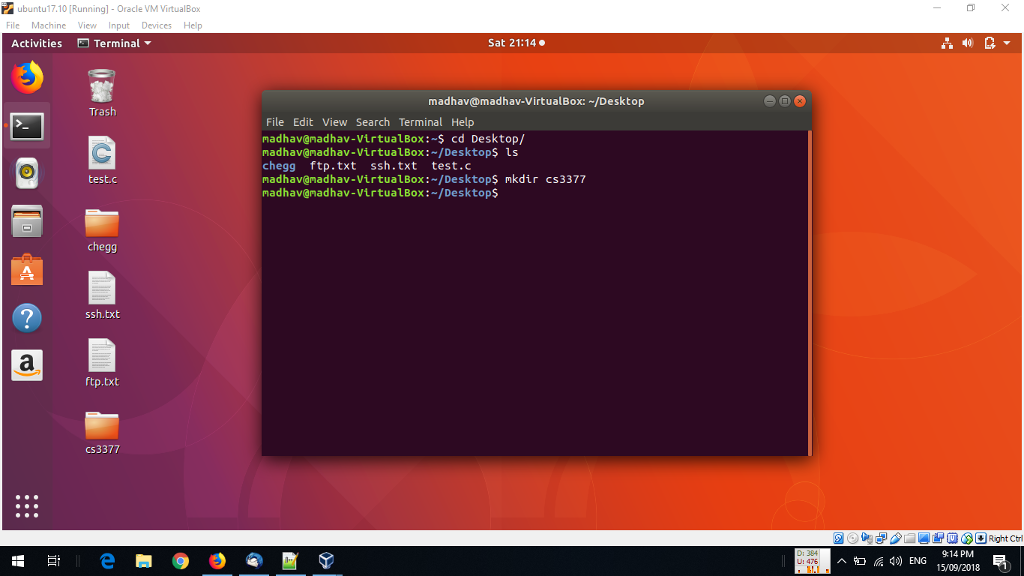Open the Help question-mark icon in the dock
The image size is (1024, 576).
[x=27, y=318]
